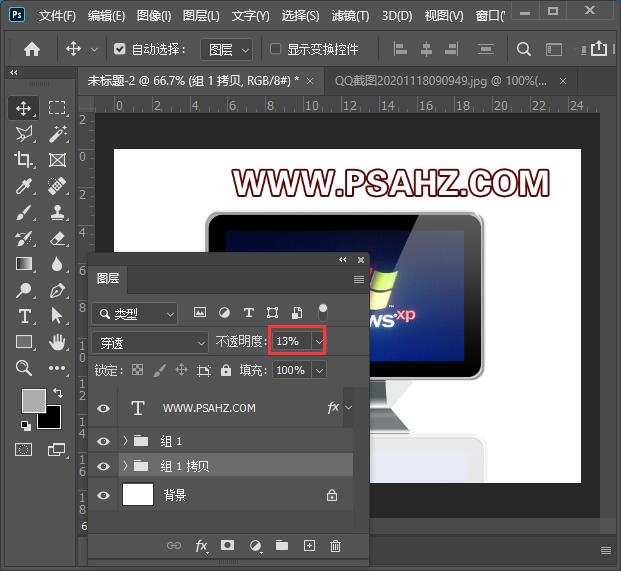The height and width of the screenshot is (571, 621).
Task: Toggle the layer filter on/off switch
Action: coord(323,312)
